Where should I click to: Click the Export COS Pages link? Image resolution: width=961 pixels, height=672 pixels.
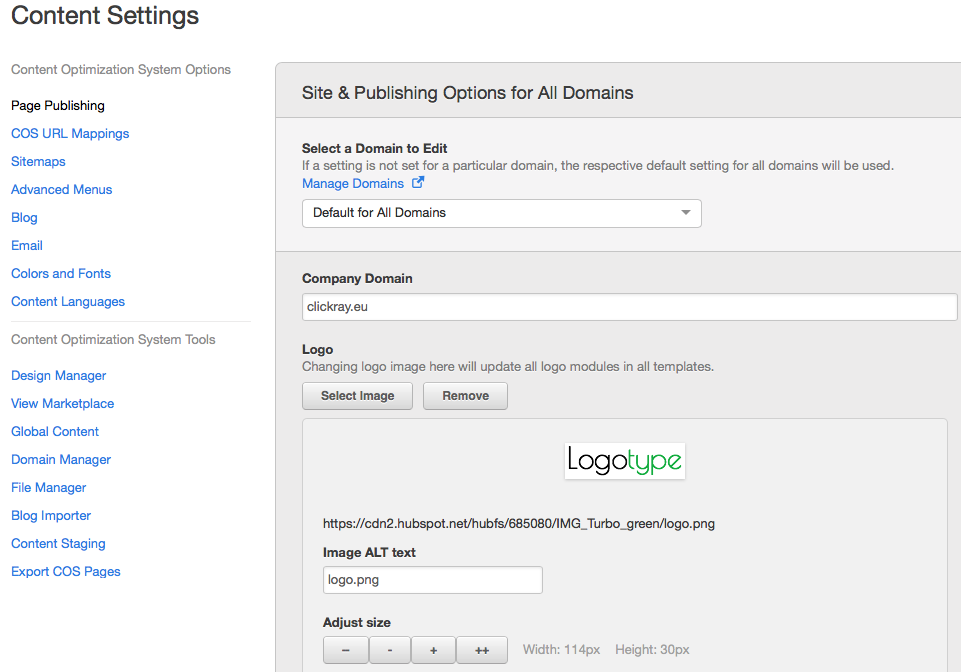[x=66, y=571]
